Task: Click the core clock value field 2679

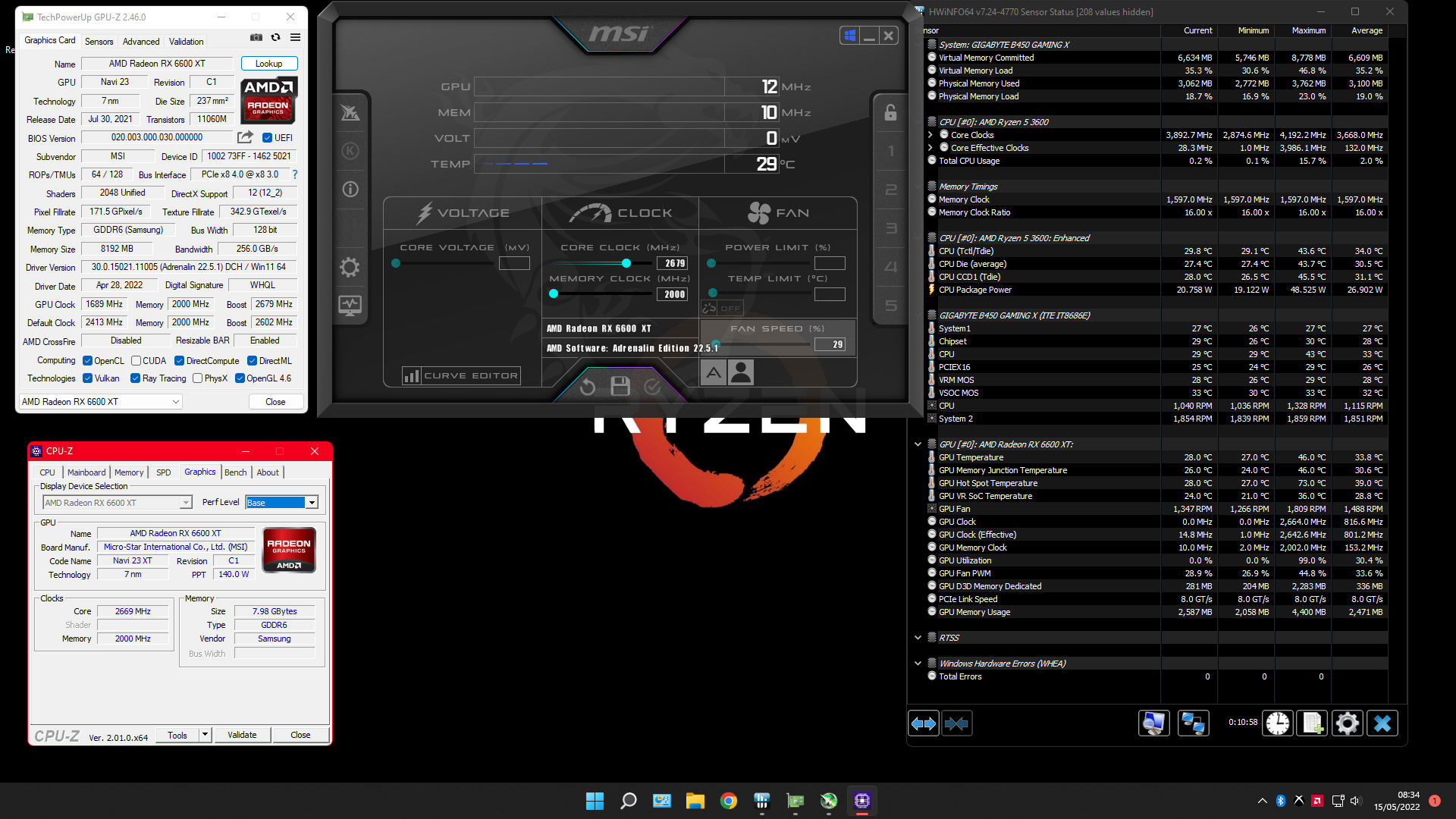Action: click(x=673, y=263)
